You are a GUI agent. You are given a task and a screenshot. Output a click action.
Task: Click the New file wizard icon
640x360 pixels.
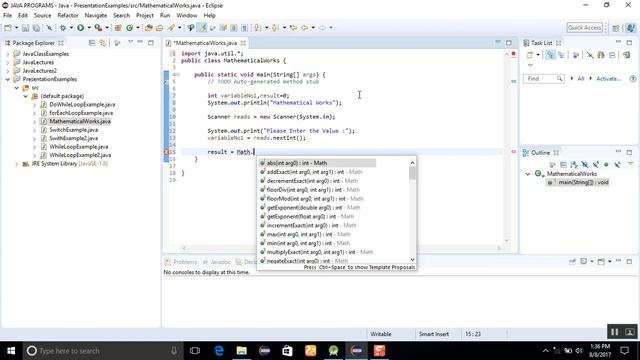8,28
